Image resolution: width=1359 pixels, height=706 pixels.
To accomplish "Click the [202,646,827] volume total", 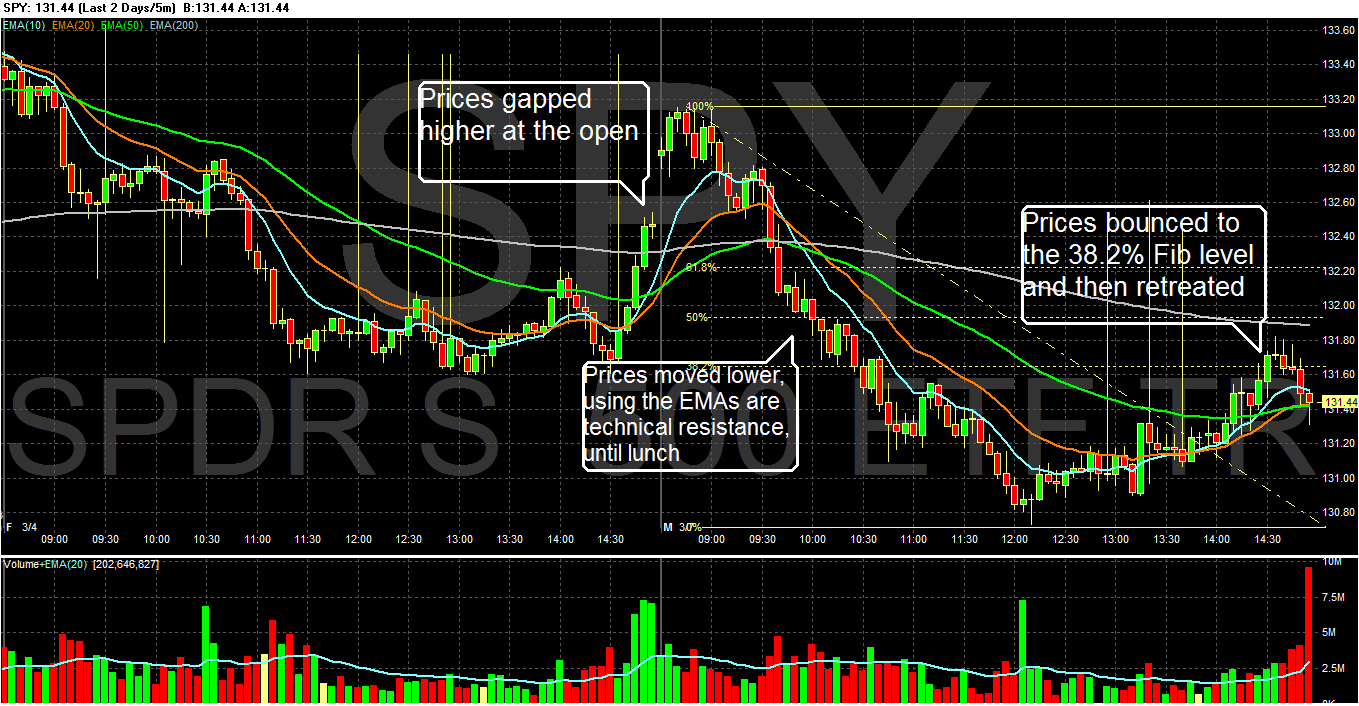I will pos(125,564).
